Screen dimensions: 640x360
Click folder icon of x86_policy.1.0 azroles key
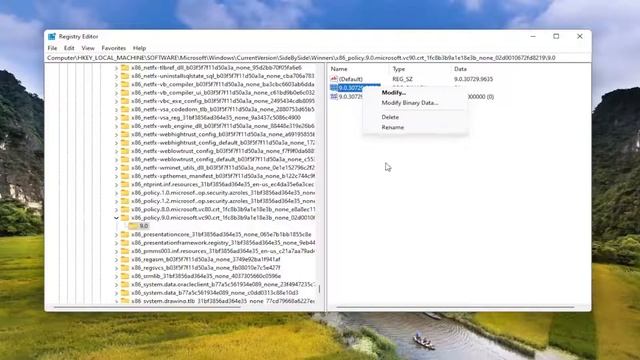tap(125, 193)
